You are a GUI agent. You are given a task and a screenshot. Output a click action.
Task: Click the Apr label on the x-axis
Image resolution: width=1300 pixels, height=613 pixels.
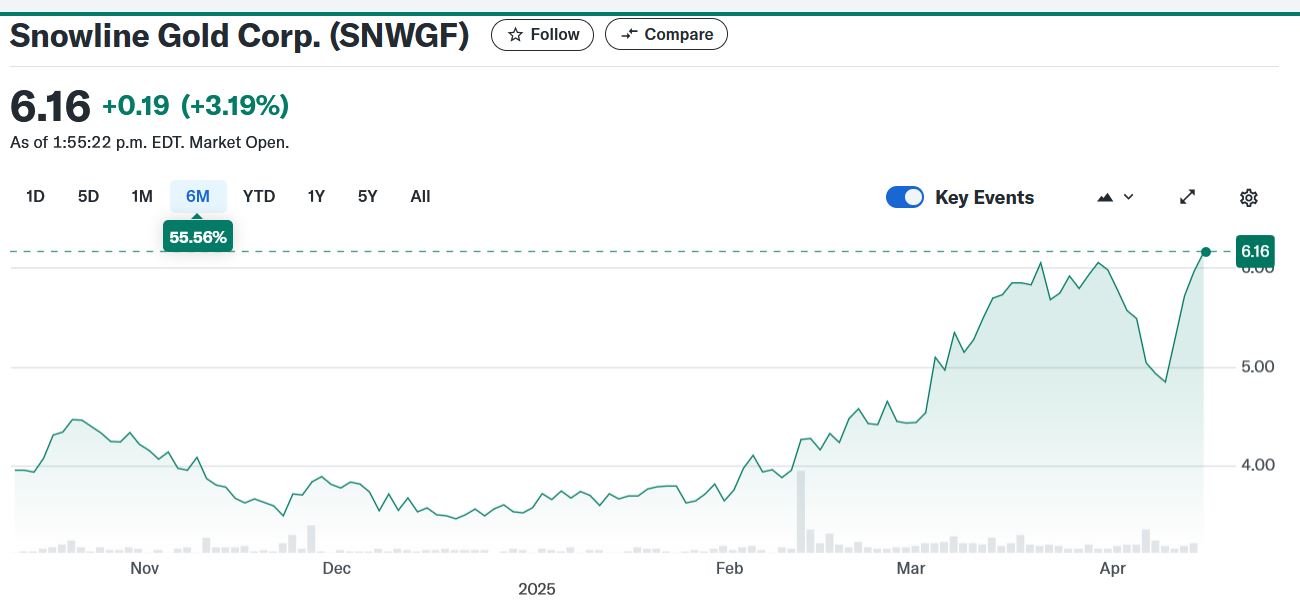coord(1113,569)
